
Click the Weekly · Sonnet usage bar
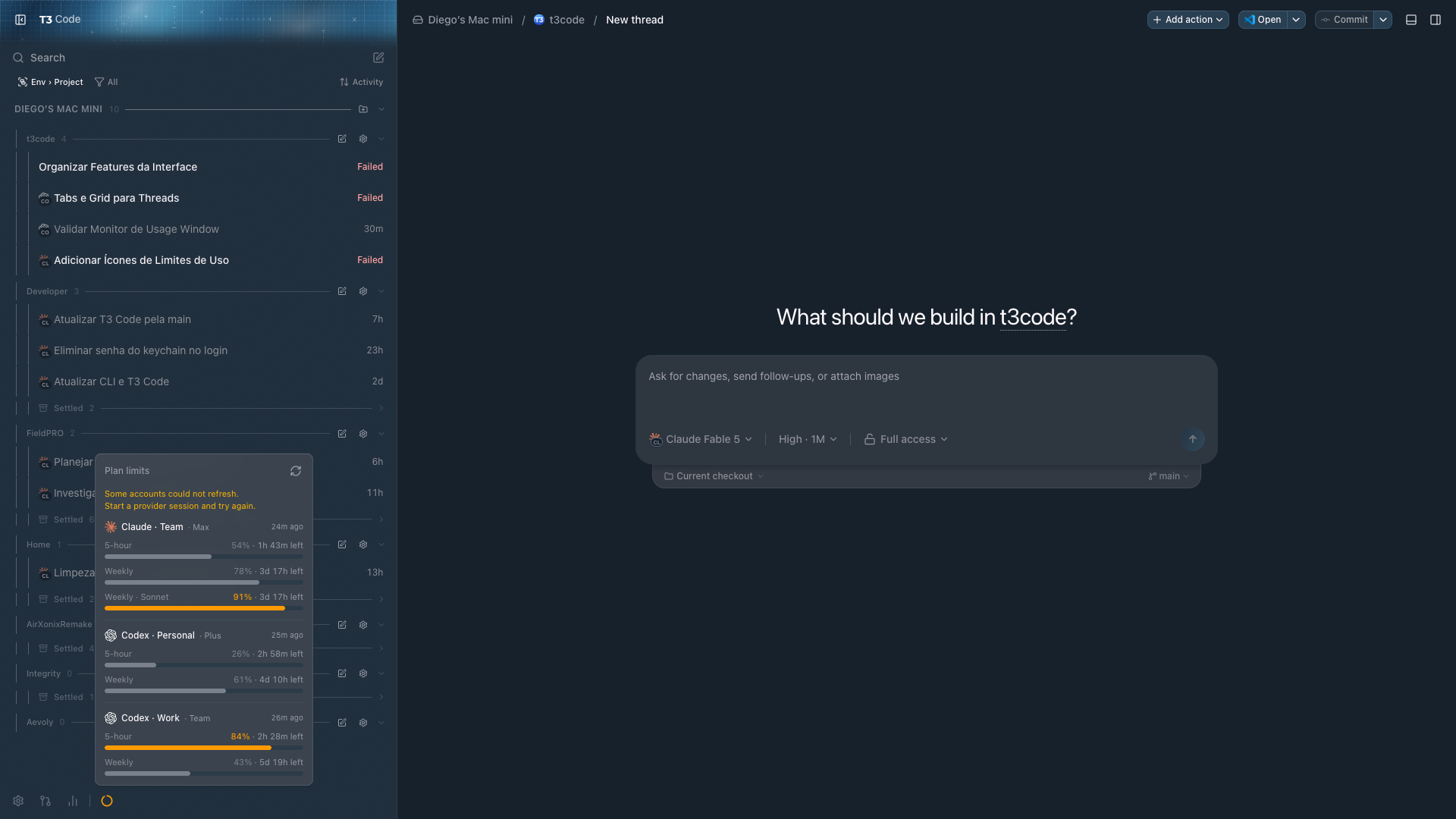coord(204,608)
